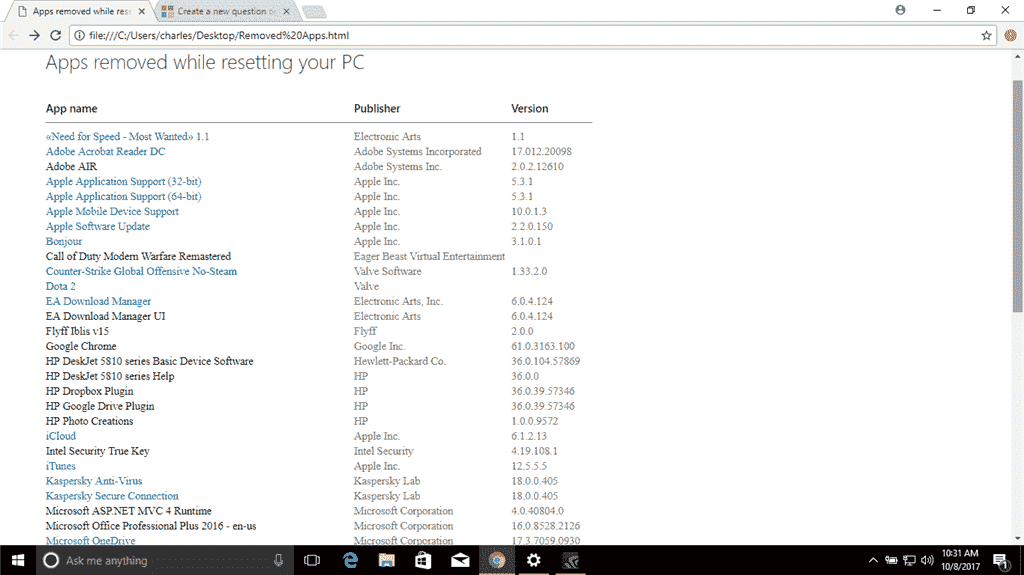The width and height of the screenshot is (1024, 575).
Task: Open Kaspersky Anti-Virus link
Action: [94, 482]
